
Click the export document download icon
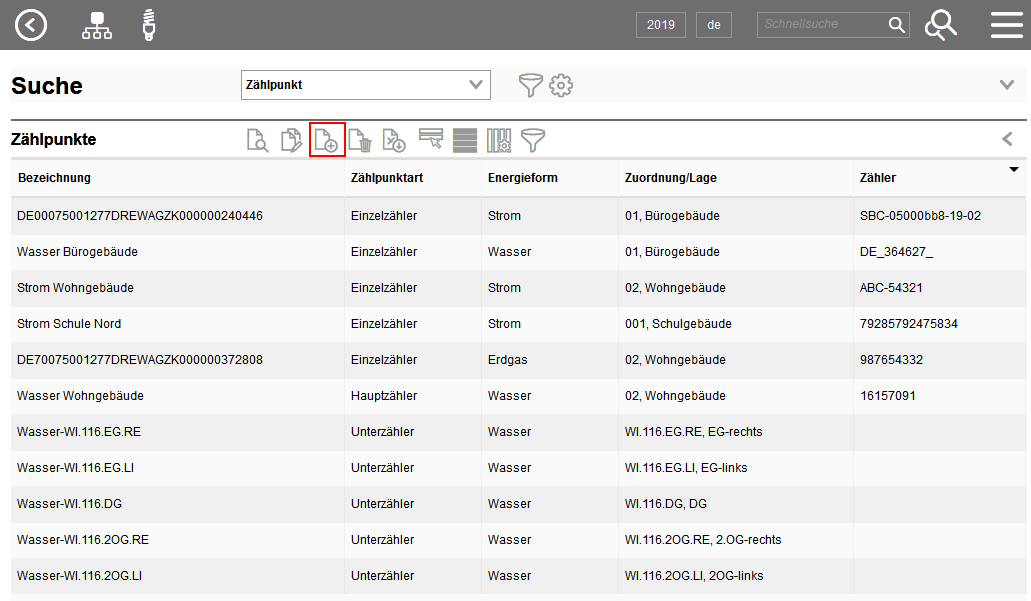coord(394,140)
